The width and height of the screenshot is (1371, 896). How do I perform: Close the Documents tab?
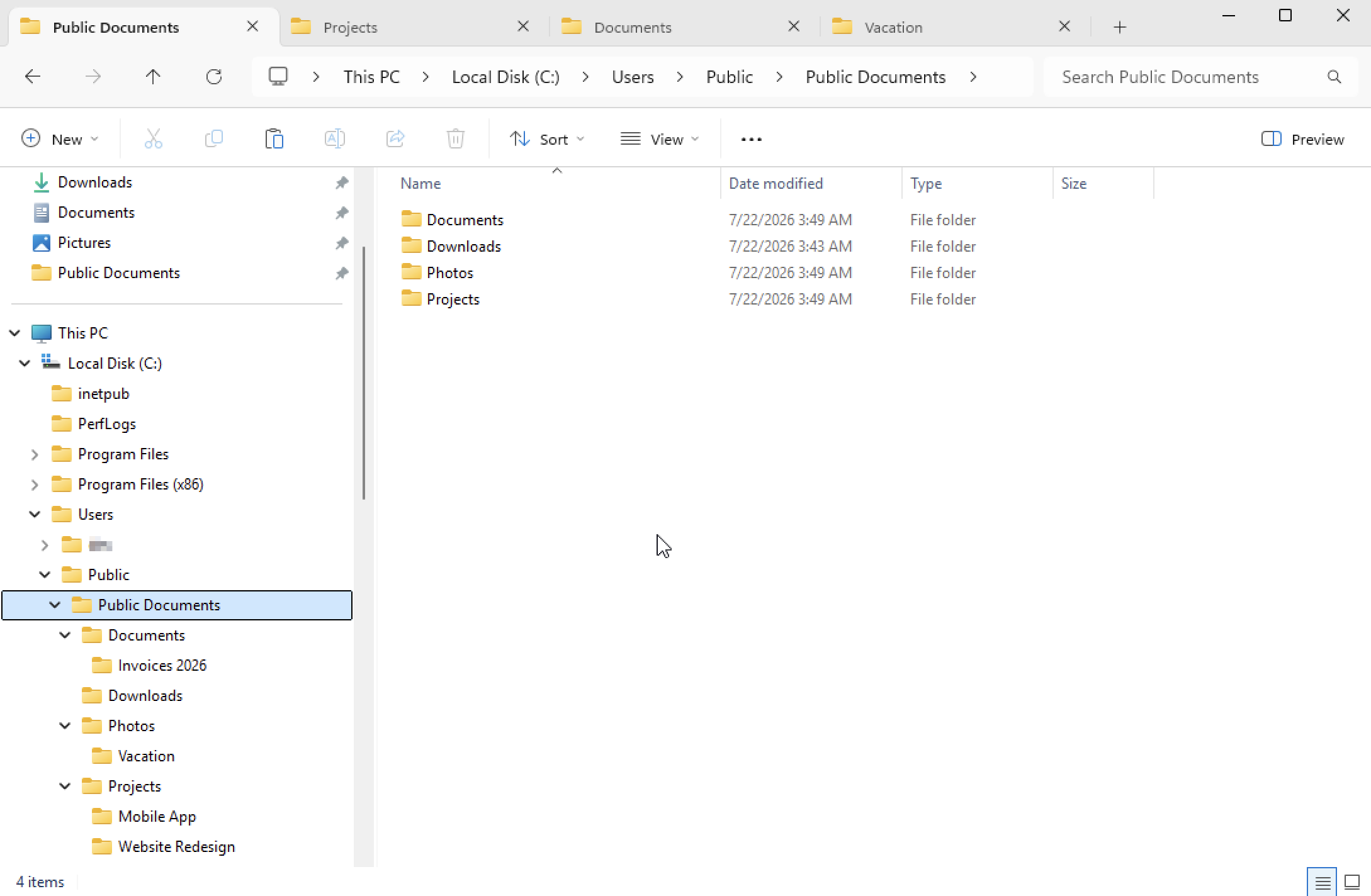(x=794, y=26)
